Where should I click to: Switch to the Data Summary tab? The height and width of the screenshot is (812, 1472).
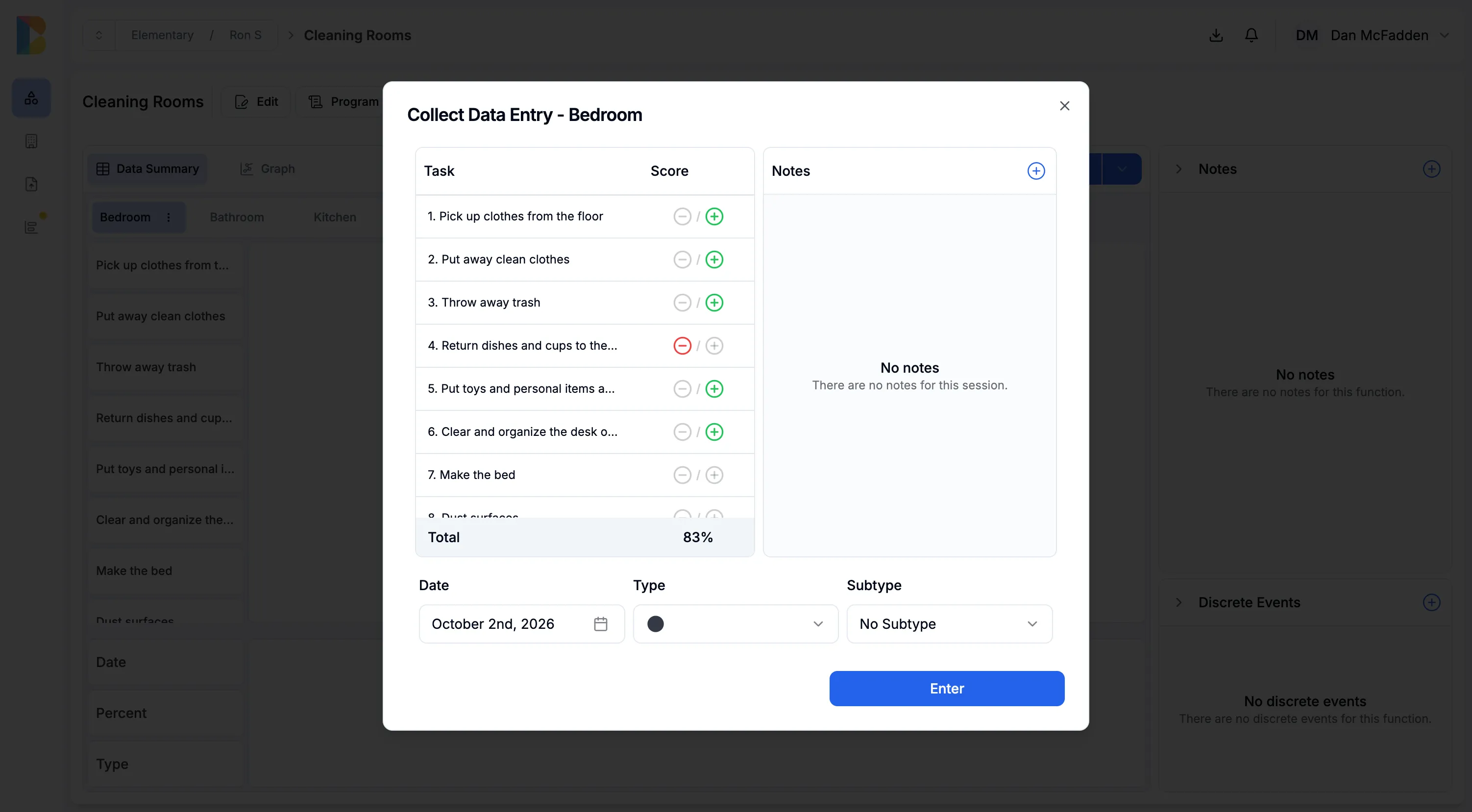pyautogui.click(x=147, y=169)
